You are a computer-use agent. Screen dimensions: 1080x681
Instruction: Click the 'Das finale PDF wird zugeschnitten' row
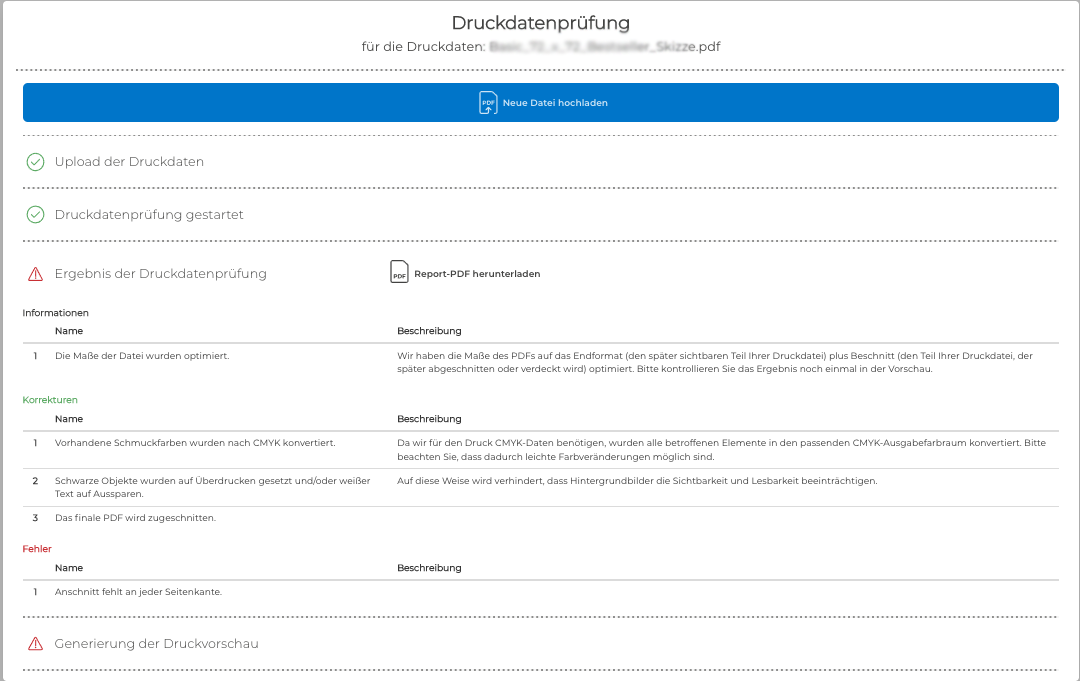[135, 518]
